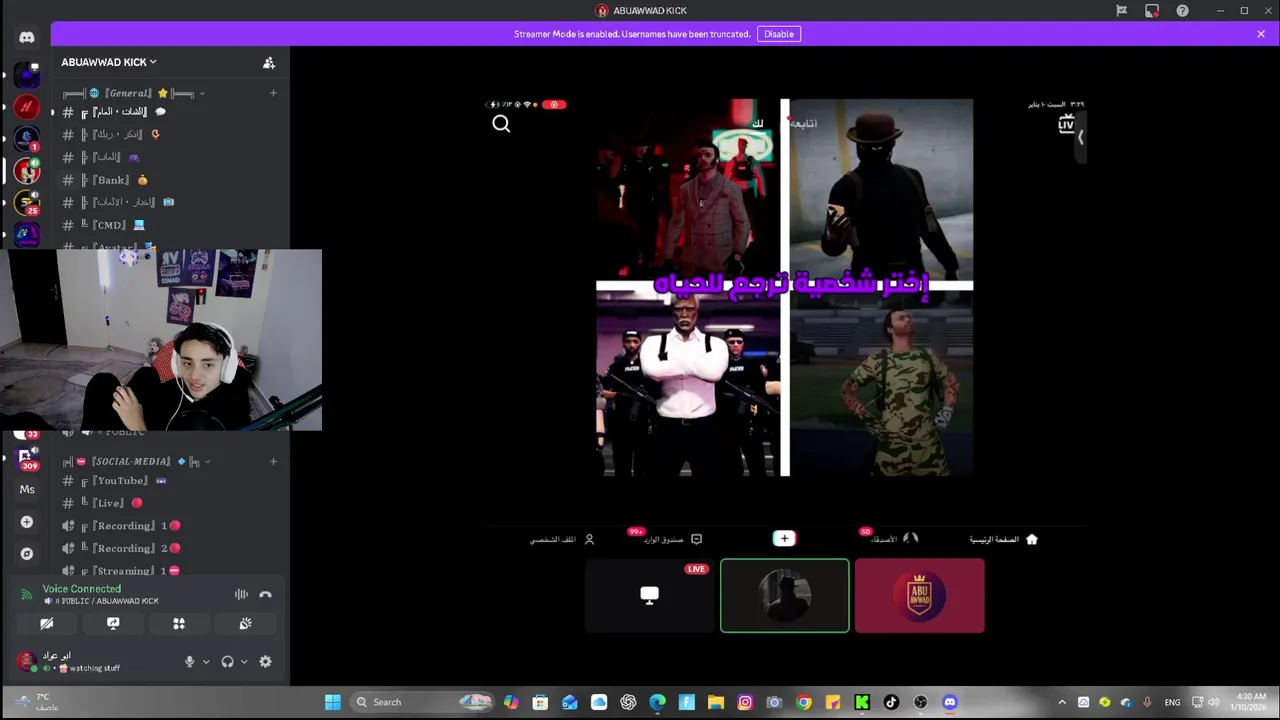
Task: Open the server icon with 309 badge
Action: (x=27, y=458)
